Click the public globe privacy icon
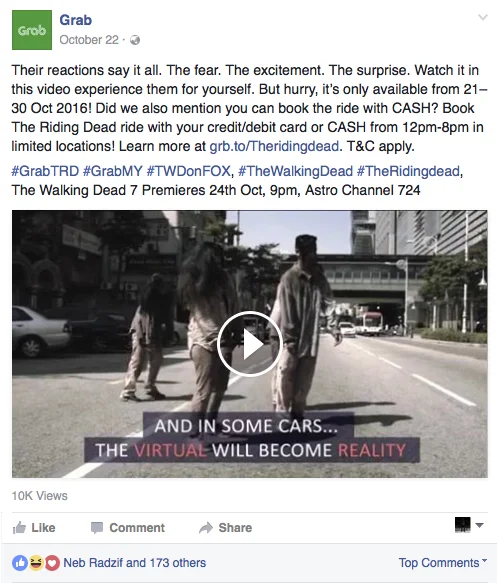 pos(135,40)
